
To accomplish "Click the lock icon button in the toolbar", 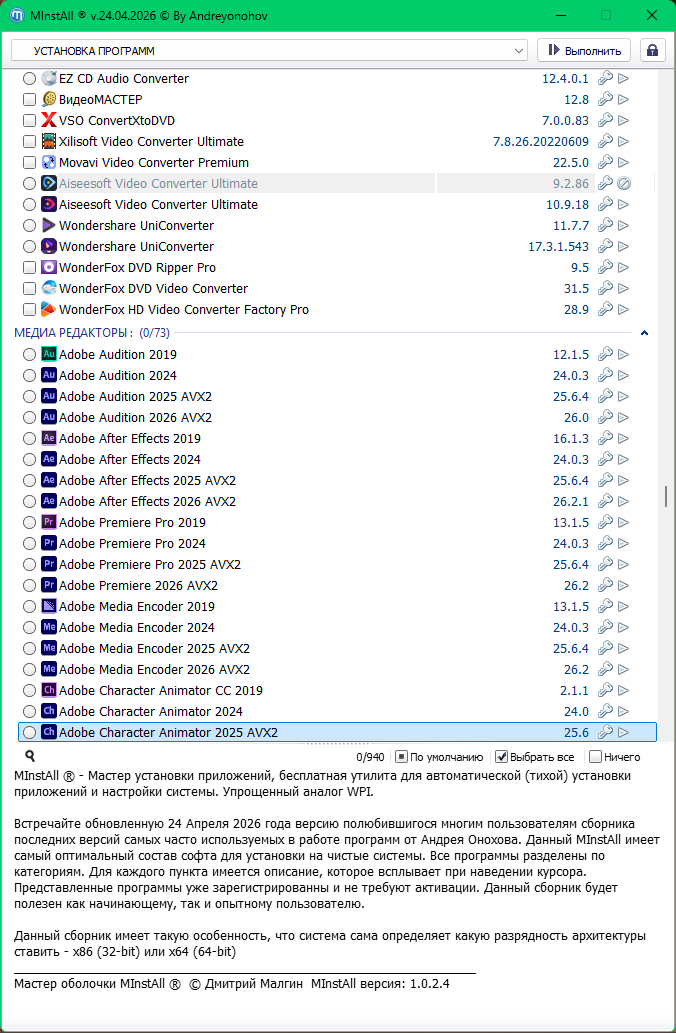I will (x=652, y=50).
